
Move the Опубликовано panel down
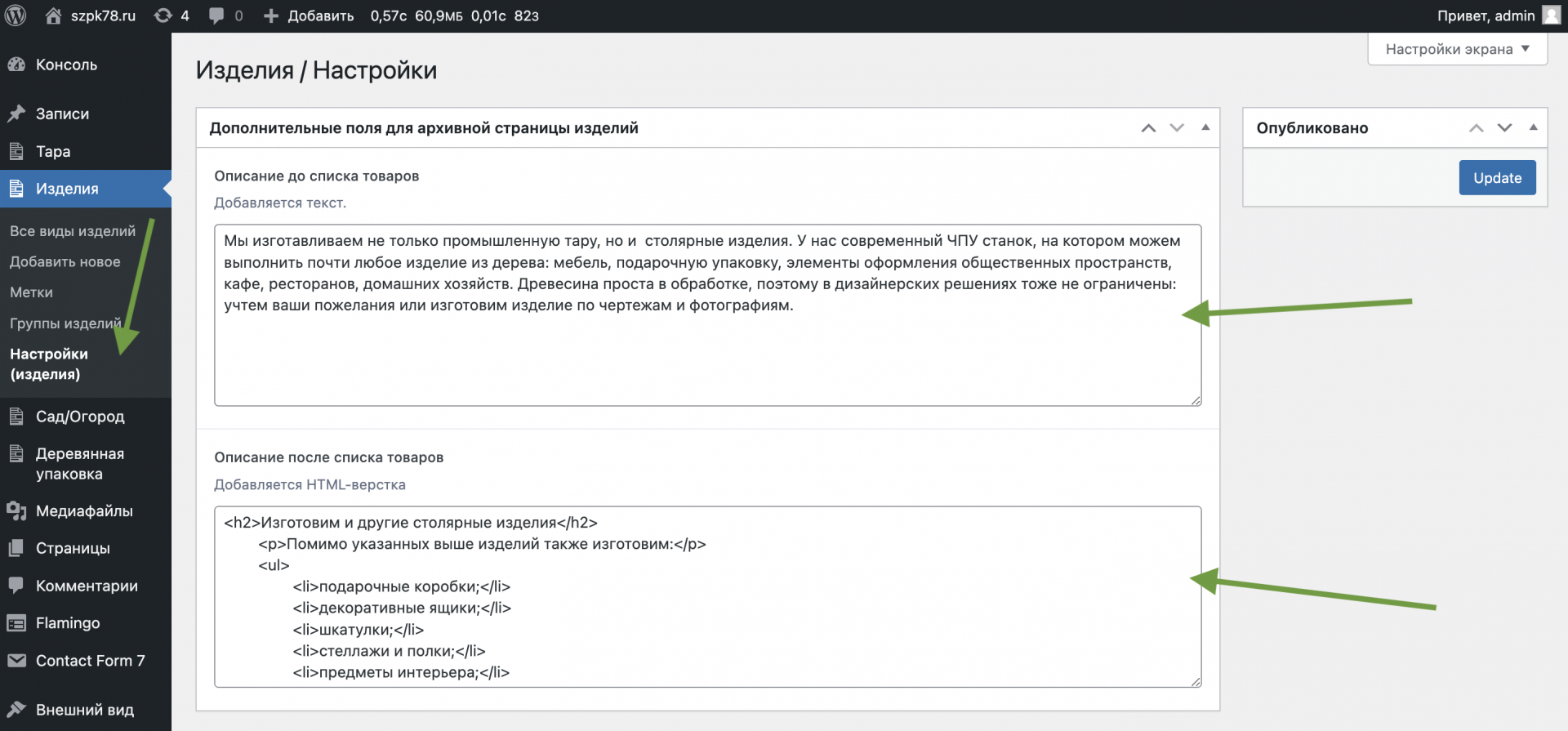click(x=1505, y=128)
